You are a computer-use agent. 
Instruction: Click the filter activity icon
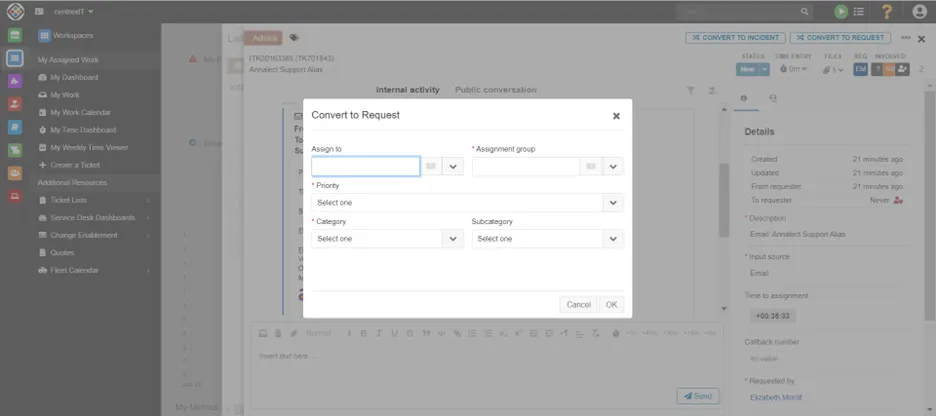click(691, 90)
